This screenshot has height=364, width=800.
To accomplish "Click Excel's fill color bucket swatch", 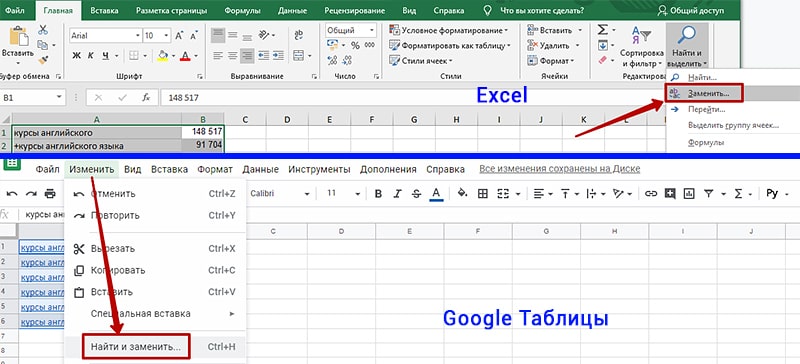I will [163, 56].
